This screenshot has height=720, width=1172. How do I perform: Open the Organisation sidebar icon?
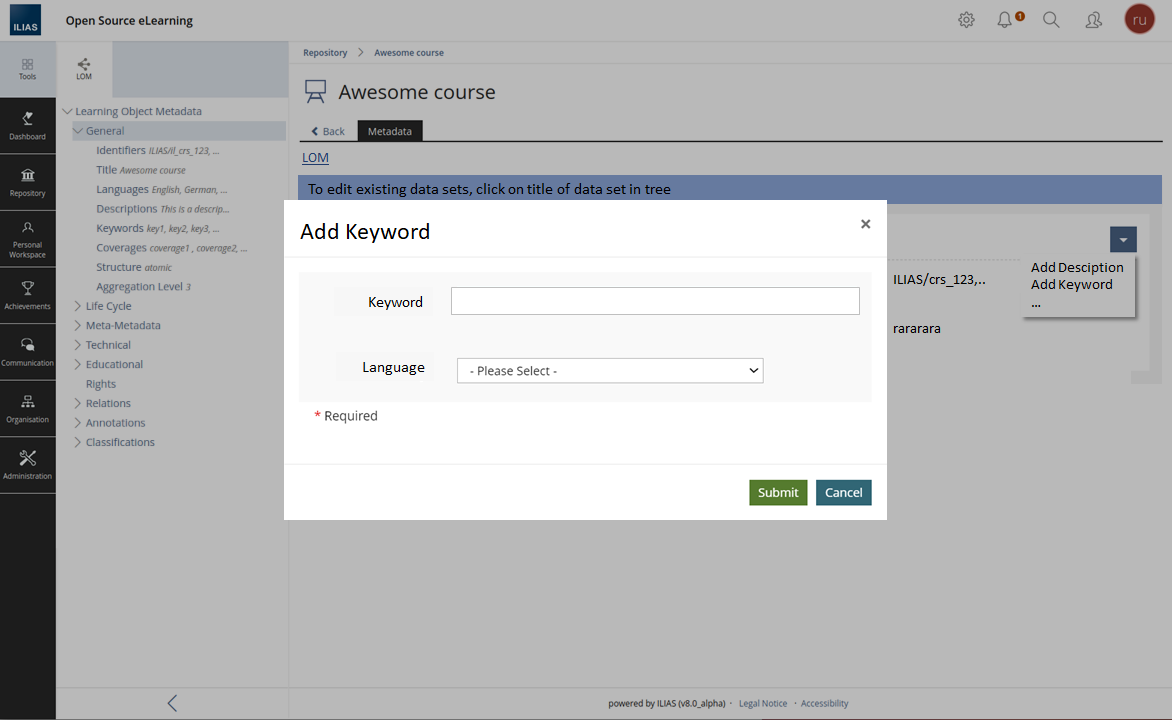pyautogui.click(x=27, y=408)
